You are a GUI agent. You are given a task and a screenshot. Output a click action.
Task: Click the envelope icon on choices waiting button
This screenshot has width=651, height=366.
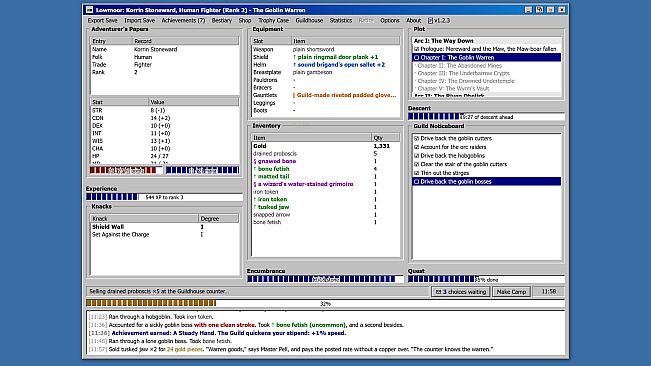coord(438,292)
